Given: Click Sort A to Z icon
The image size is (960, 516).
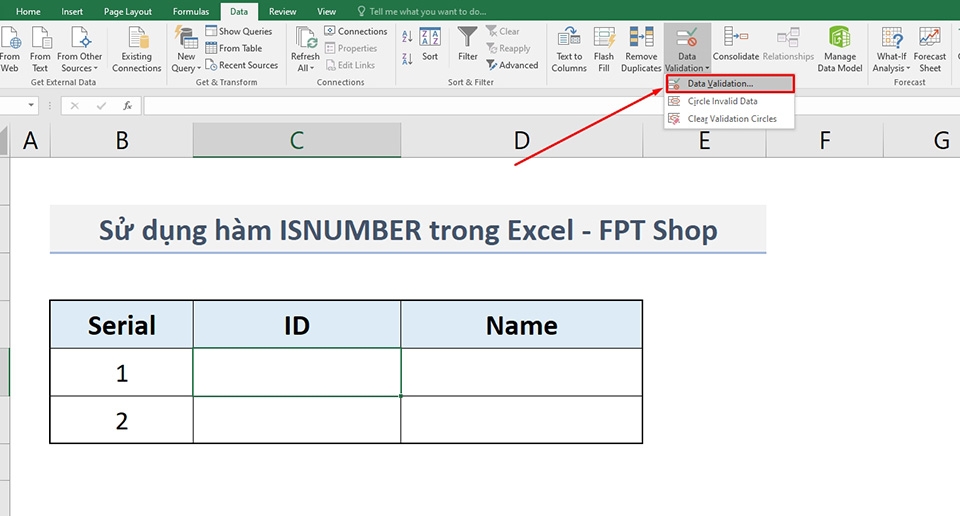Looking at the screenshot, I should (x=407, y=37).
